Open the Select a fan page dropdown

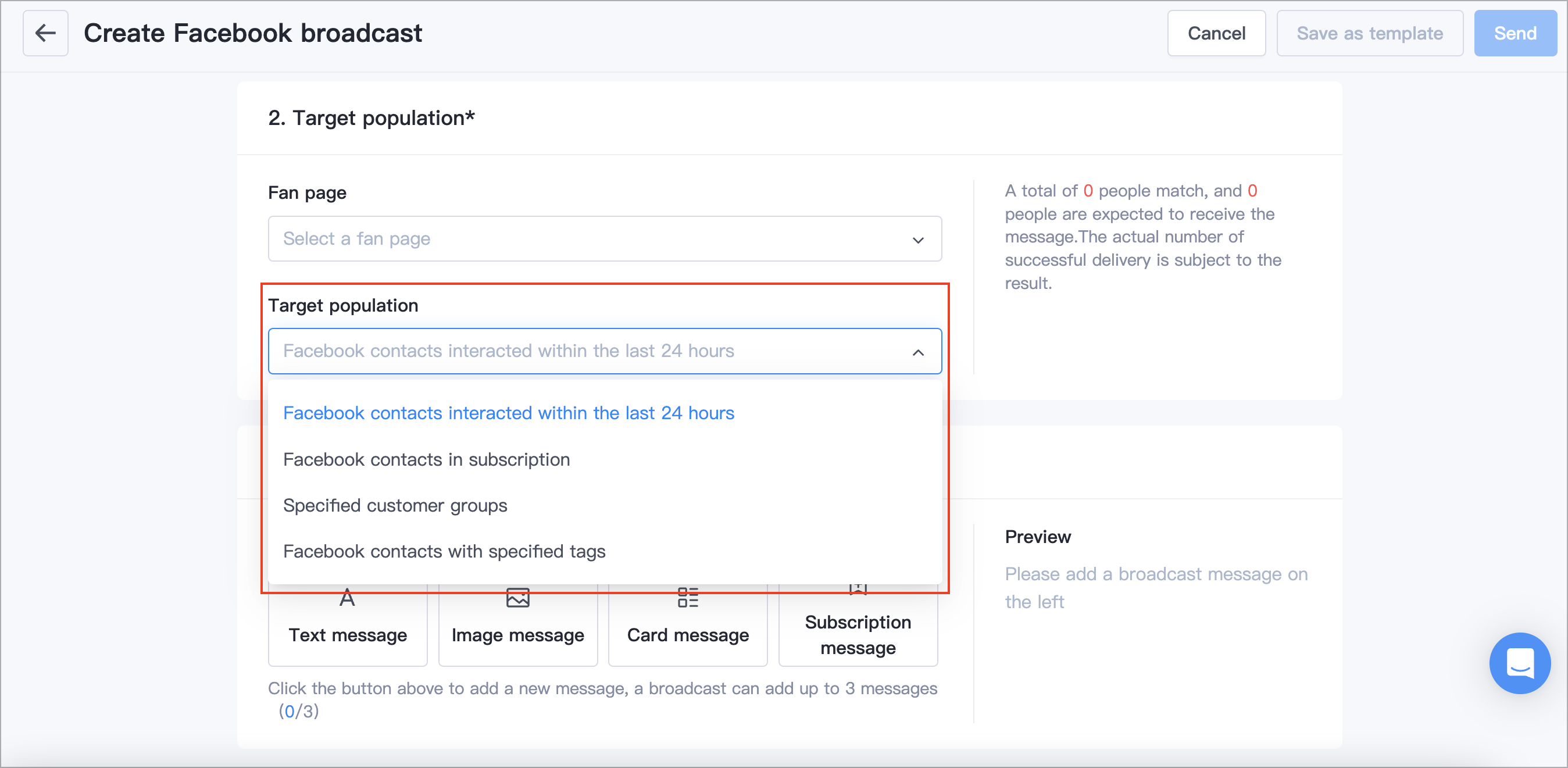point(605,238)
